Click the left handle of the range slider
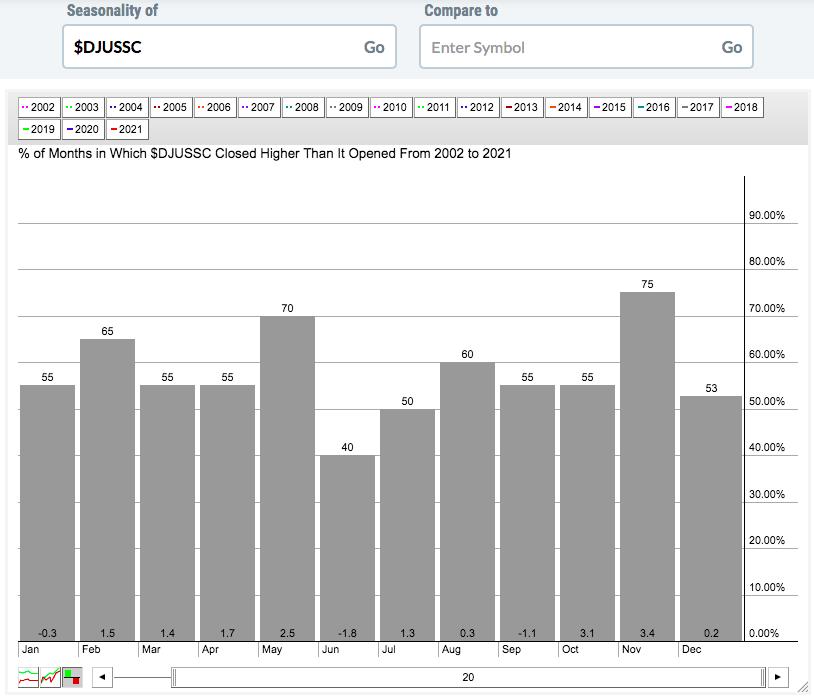Image resolution: width=814 pixels, height=700 pixels. pyautogui.click(x=173, y=677)
